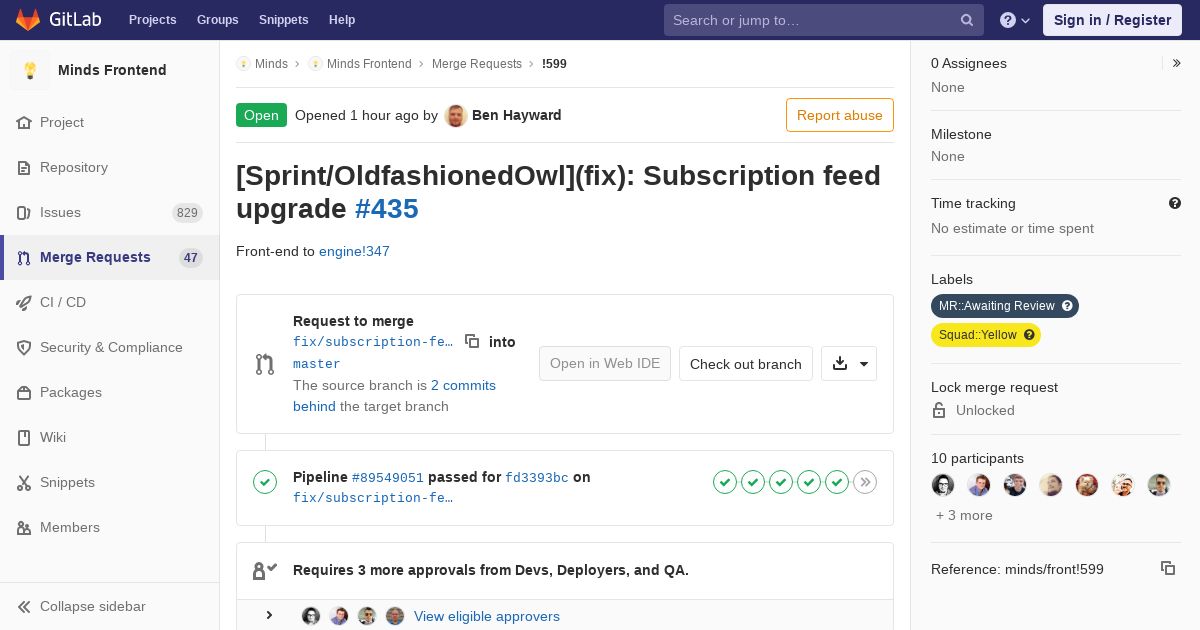This screenshot has width=1200, height=630.
Task: Copy the source branch name
Action: (472, 341)
